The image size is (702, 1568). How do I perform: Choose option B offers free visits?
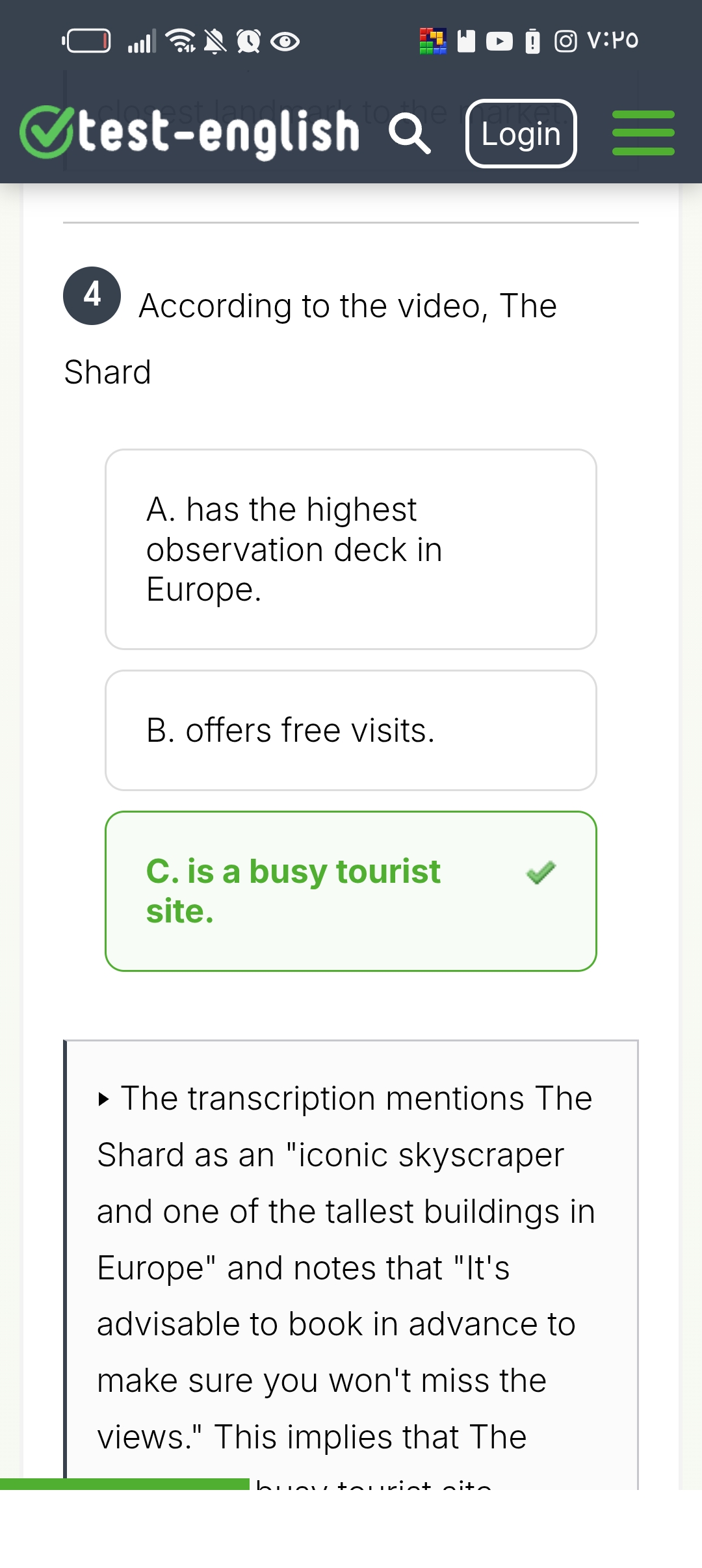[350, 730]
